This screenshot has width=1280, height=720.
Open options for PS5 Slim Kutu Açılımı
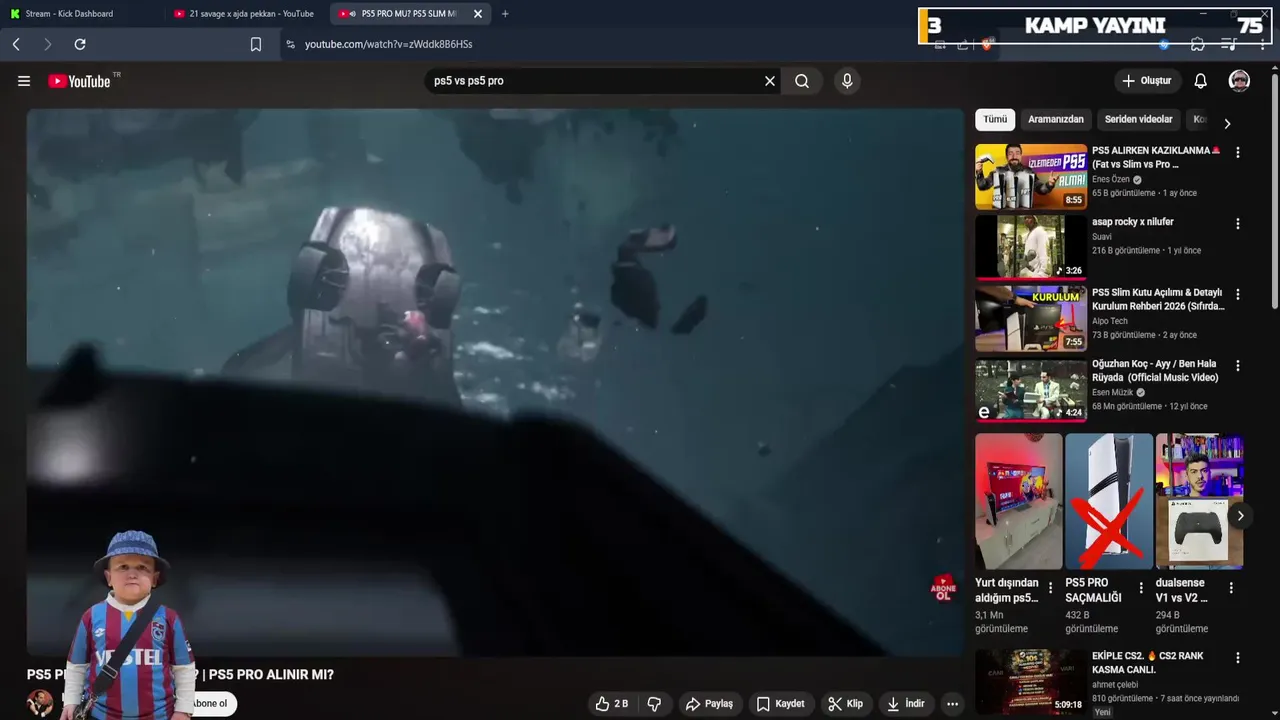tap(1238, 295)
